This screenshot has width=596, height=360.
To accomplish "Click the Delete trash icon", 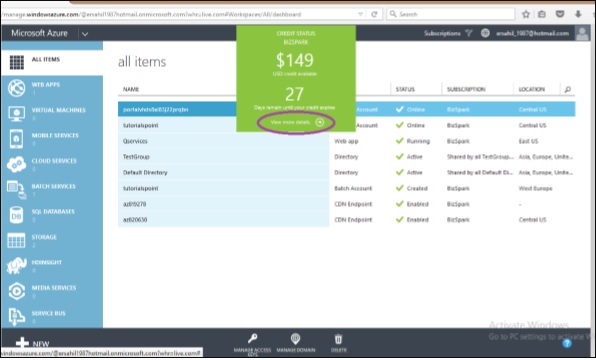I will tap(338, 338).
